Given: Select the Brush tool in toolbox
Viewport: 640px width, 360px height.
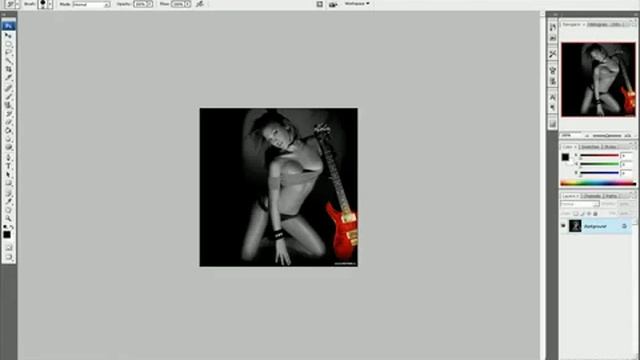Looking at the screenshot, I should click(8, 96).
